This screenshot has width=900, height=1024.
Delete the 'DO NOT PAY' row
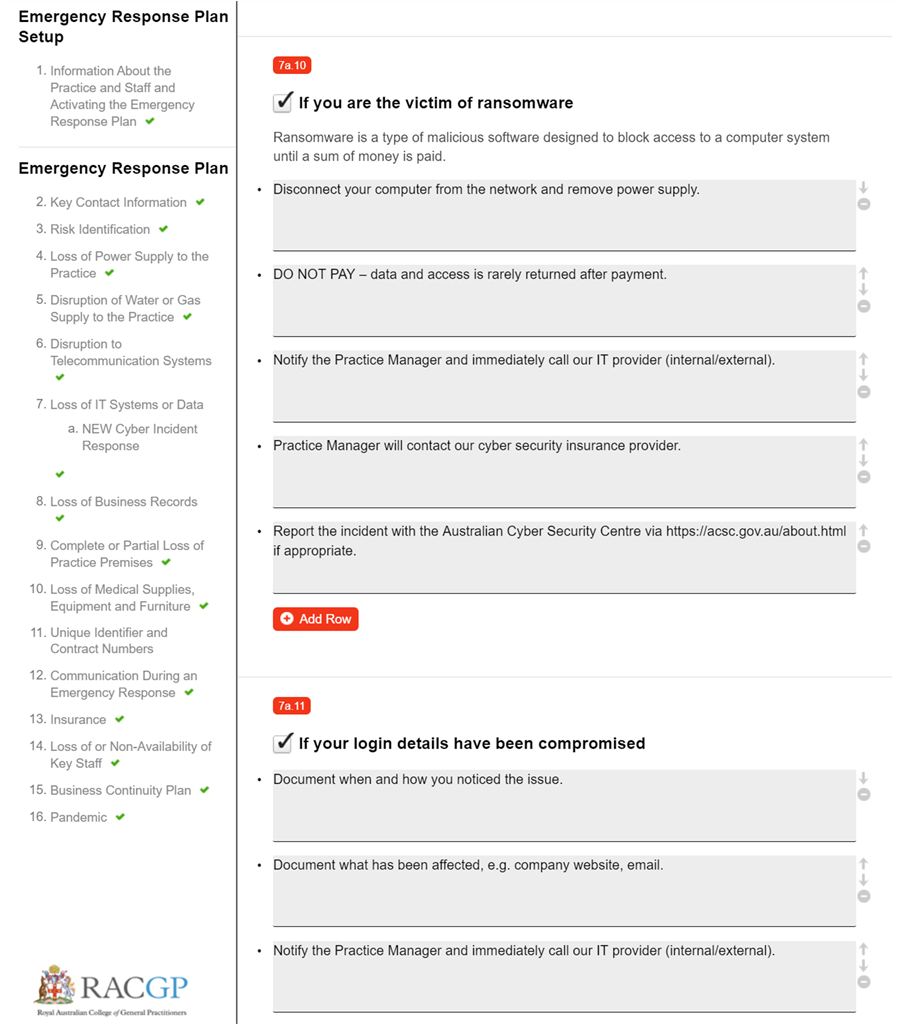click(x=864, y=306)
